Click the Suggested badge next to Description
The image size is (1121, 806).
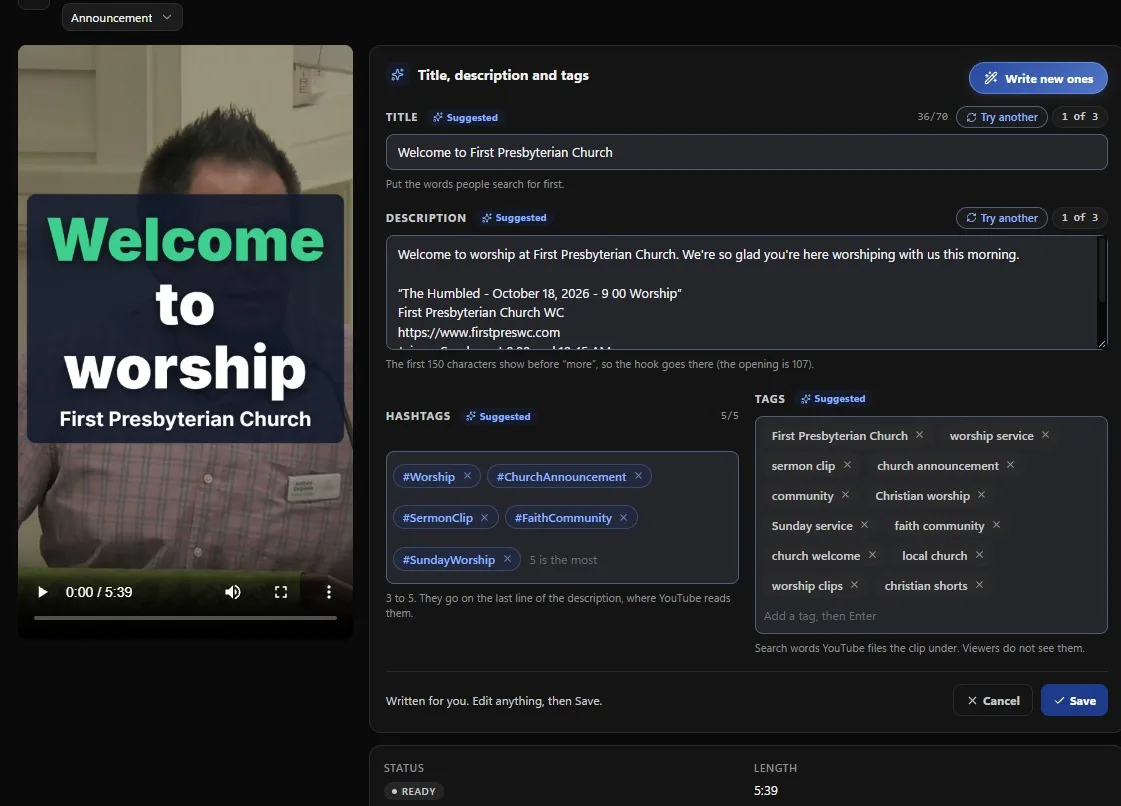pos(514,217)
